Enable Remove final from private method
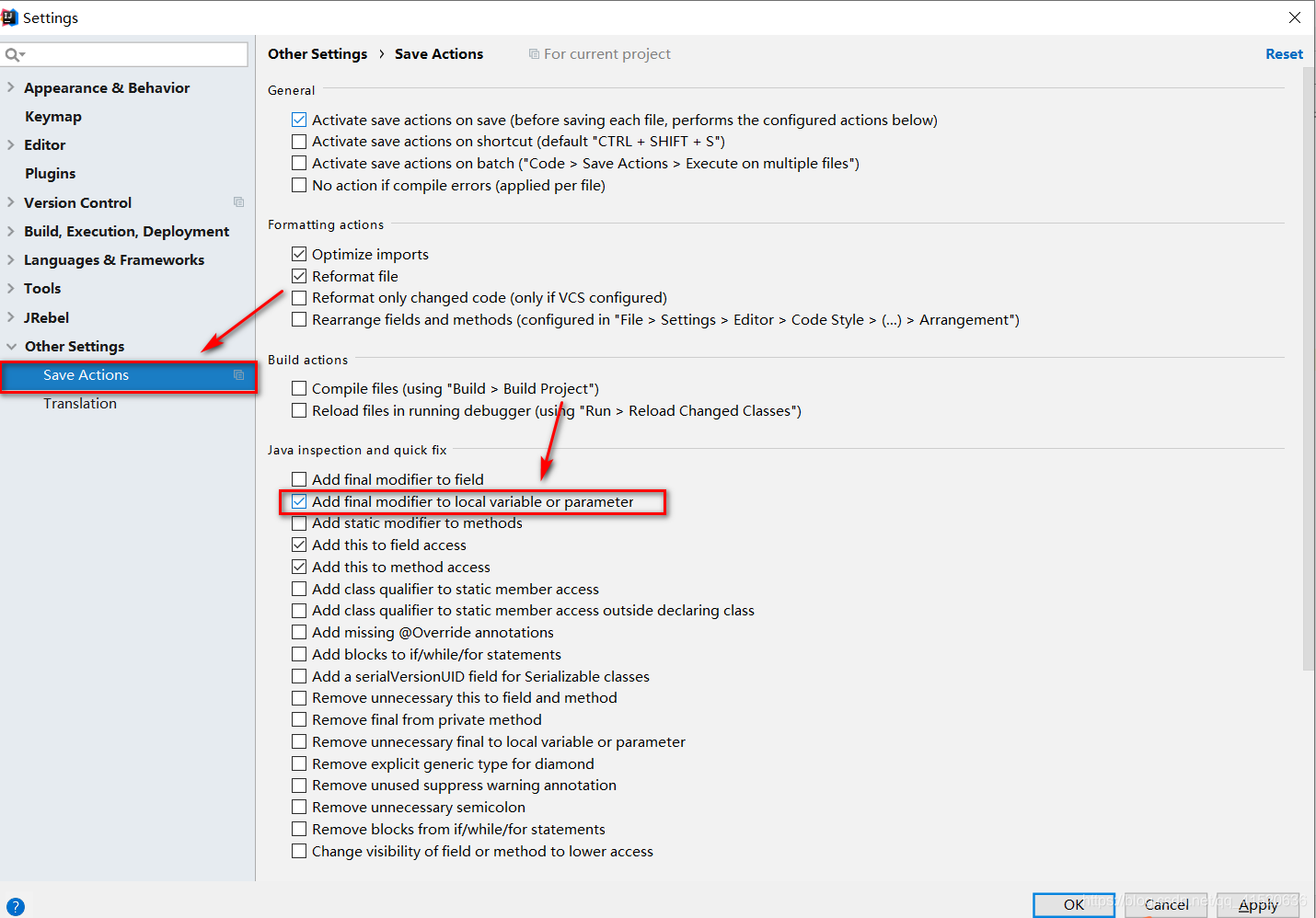 299,719
